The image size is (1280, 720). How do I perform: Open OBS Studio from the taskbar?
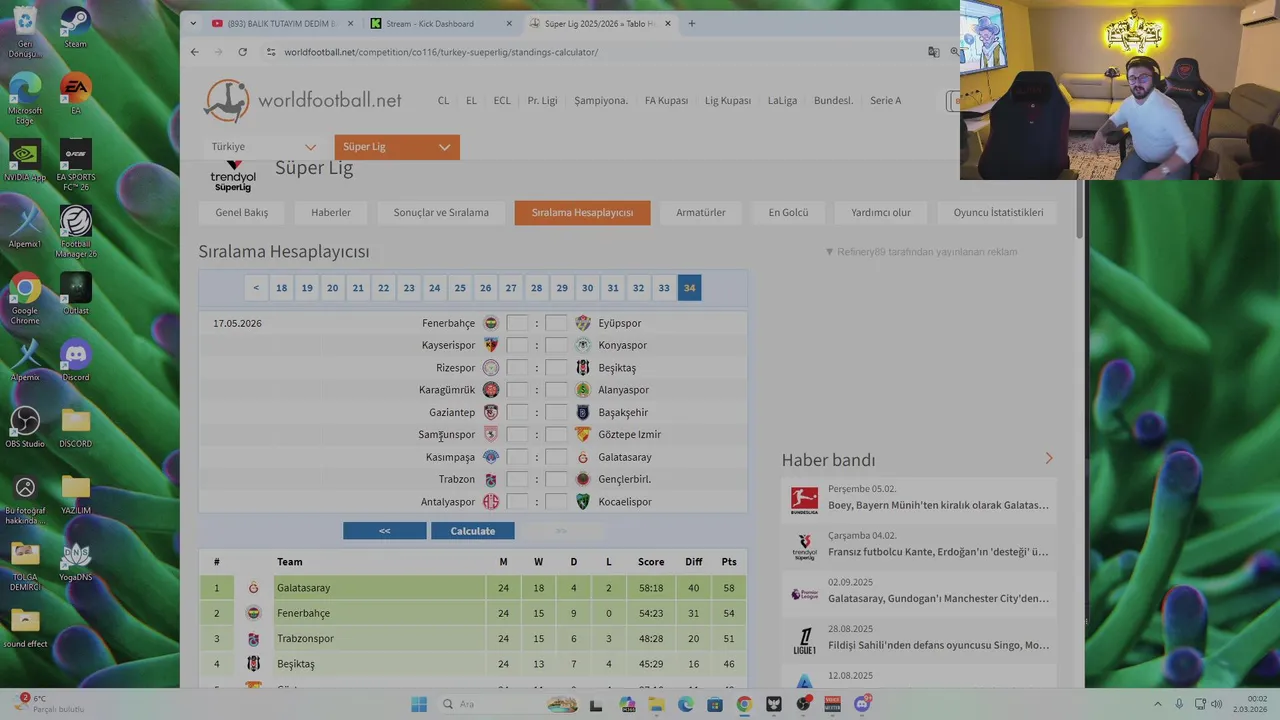803,704
